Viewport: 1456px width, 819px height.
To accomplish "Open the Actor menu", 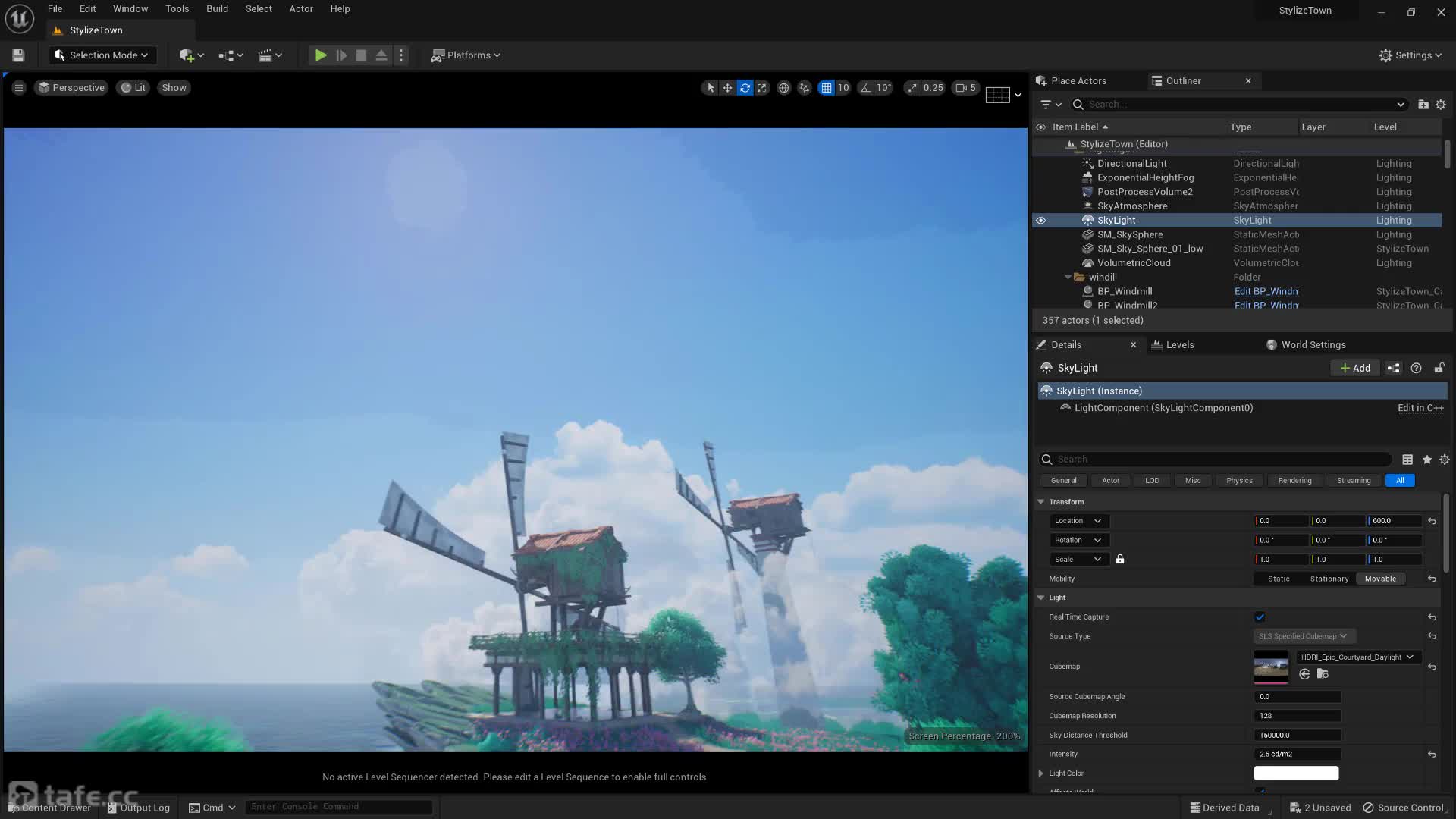I will pyautogui.click(x=301, y=9).
